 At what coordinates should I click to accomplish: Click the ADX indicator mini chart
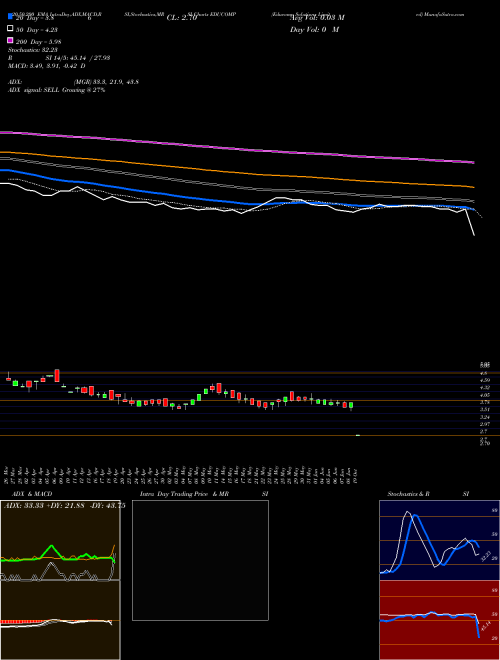pos(60,540)
